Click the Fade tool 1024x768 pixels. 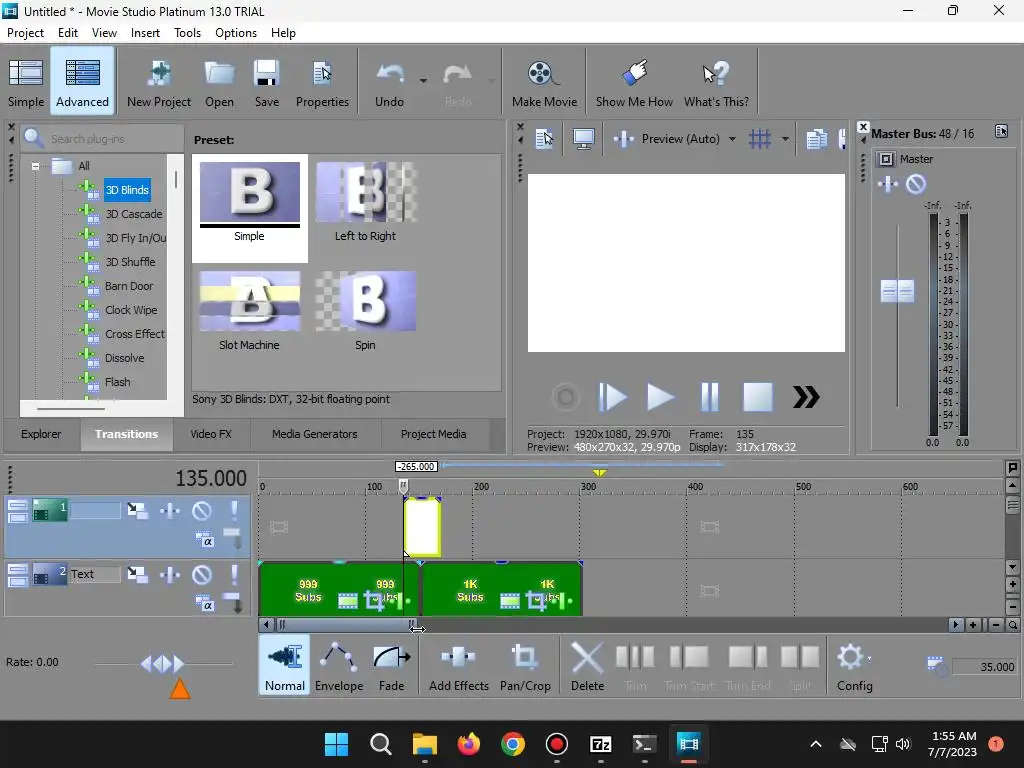(x=392, y=665)
